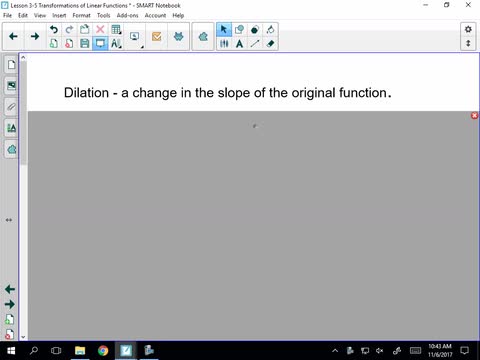Choose the Text tool
Screen dimensions: 480x360
[239, 43]
